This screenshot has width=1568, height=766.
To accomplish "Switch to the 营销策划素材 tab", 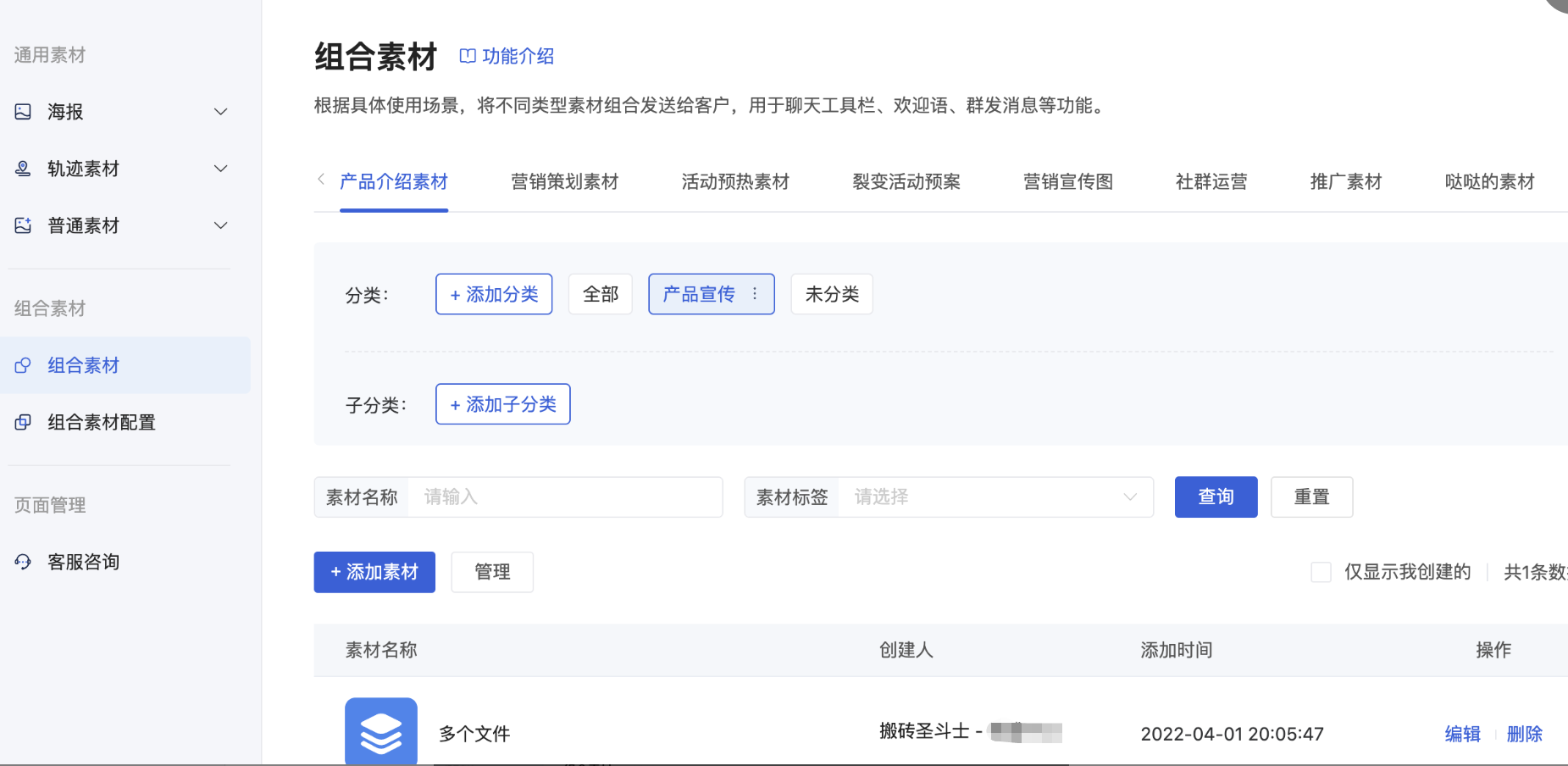I will click(565, 181).
